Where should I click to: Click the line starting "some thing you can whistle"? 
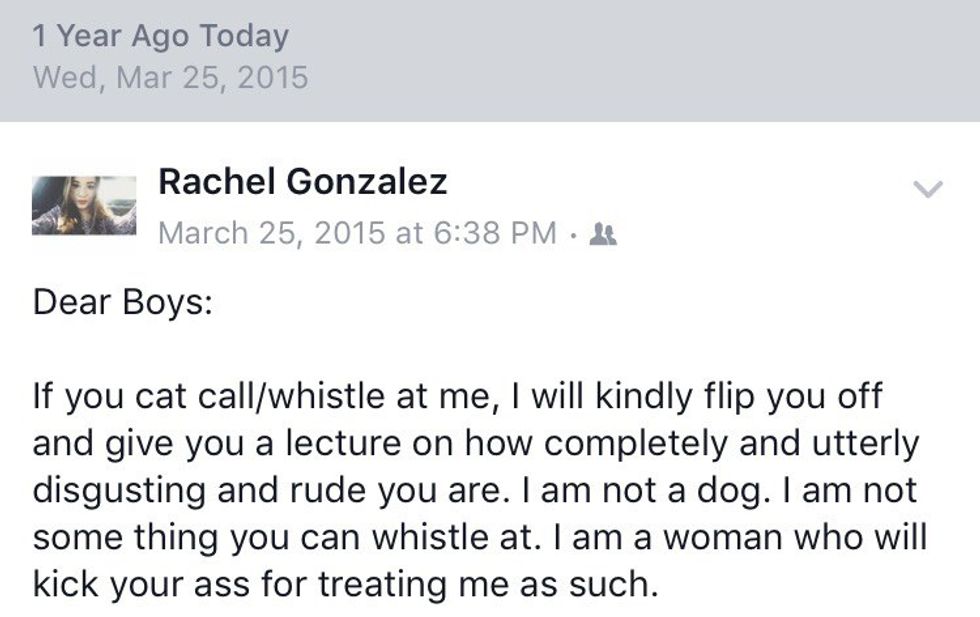tap(480, 537)
